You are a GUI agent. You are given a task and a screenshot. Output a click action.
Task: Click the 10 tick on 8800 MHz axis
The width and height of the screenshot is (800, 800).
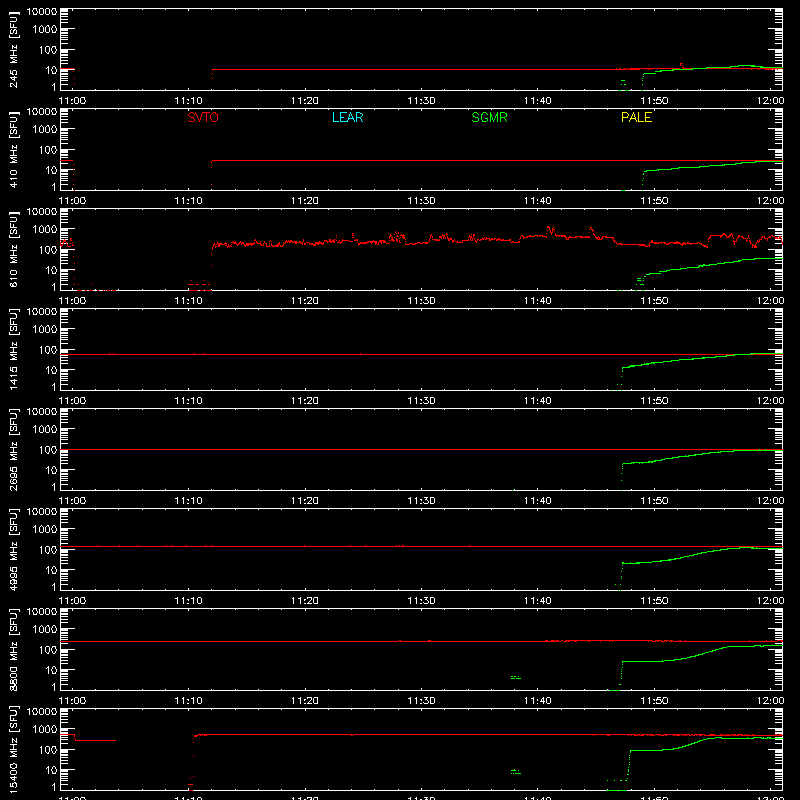[51, 670]
